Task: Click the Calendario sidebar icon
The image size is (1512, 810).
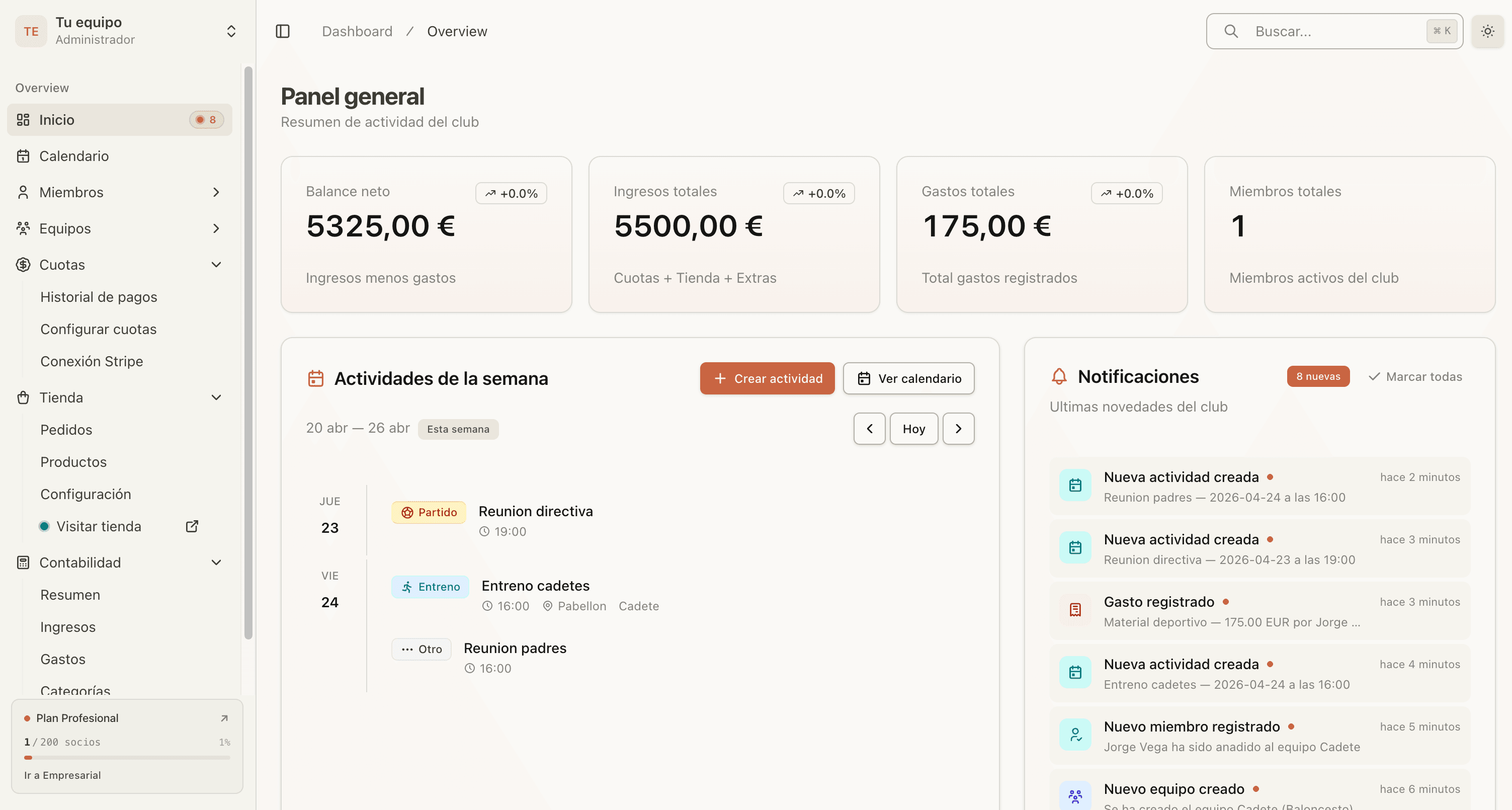Action: click(x=23, y=156)
